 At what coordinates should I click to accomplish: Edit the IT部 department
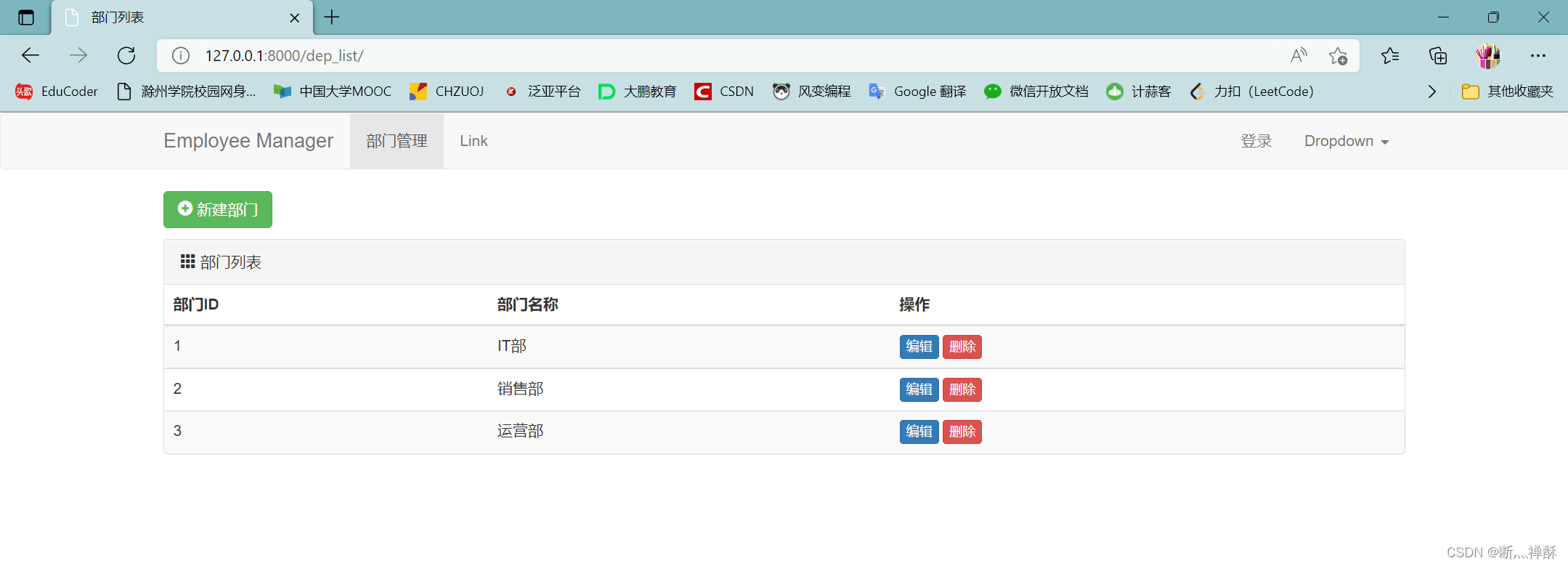click(919, 347)
